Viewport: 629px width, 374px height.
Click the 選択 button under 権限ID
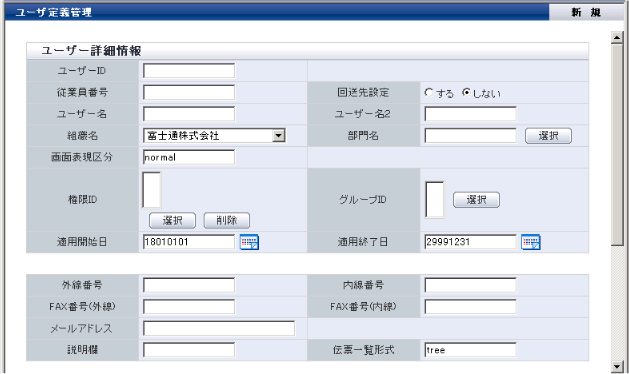(x=172, y=220)
